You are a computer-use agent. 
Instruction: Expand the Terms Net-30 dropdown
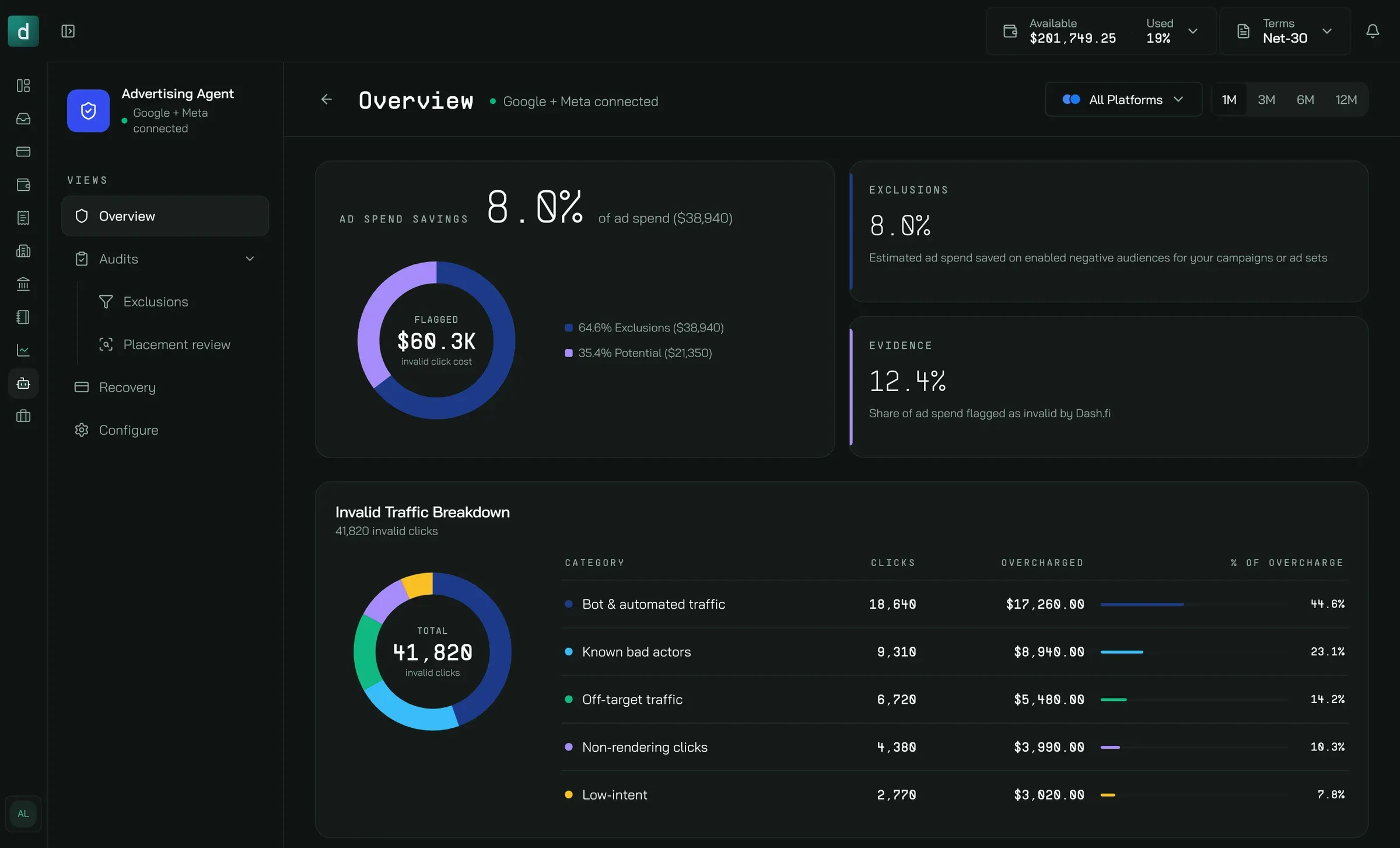[1285, 31]
